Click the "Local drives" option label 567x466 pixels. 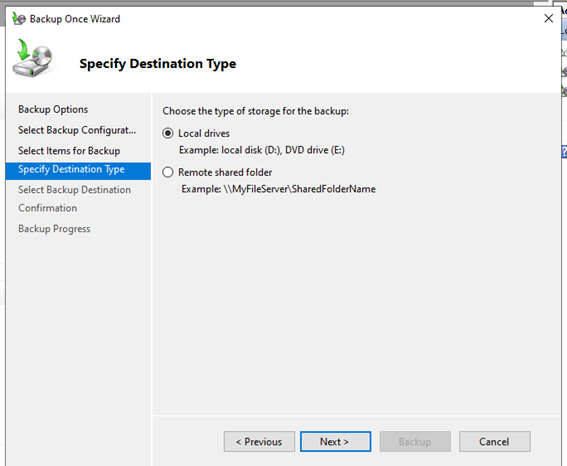pos(204,133)
